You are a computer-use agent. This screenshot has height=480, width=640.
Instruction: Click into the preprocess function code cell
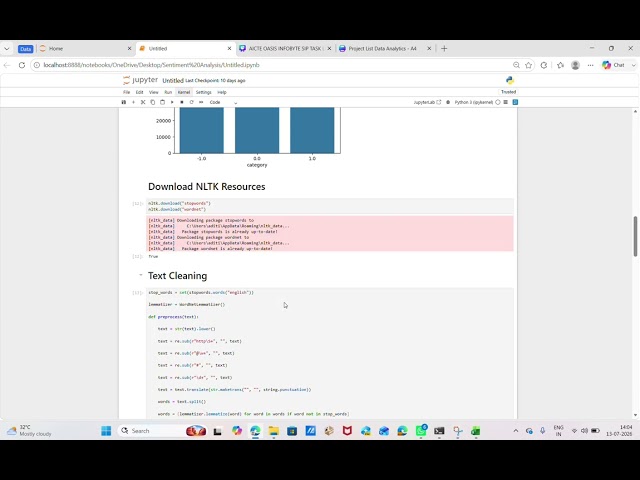tap(330, 353)
